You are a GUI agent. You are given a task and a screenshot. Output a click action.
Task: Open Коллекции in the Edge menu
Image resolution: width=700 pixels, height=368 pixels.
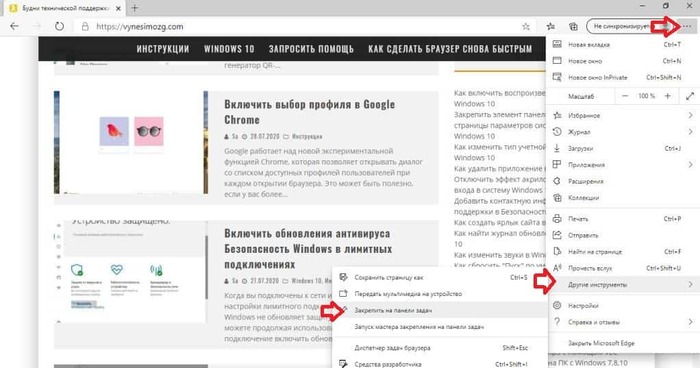pyautogui.click(x=623, y=198)
